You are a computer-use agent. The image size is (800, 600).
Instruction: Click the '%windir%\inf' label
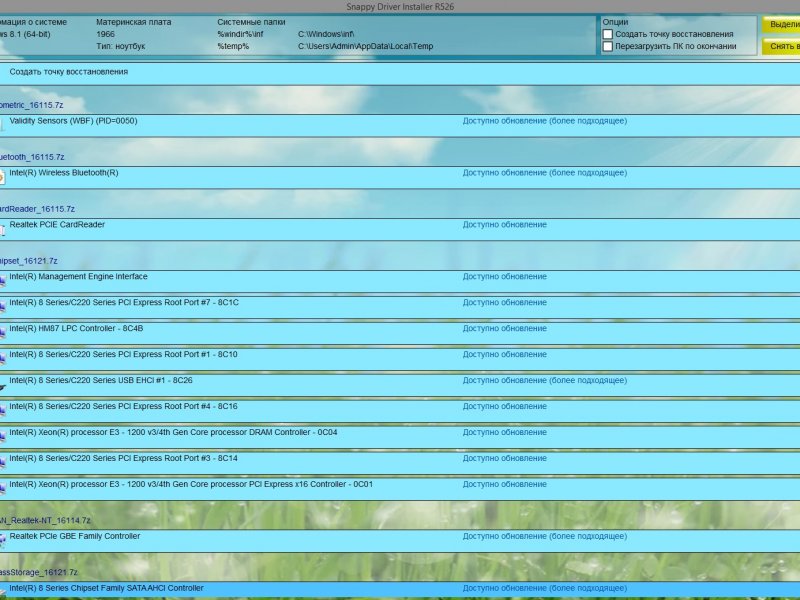[240, 34]
